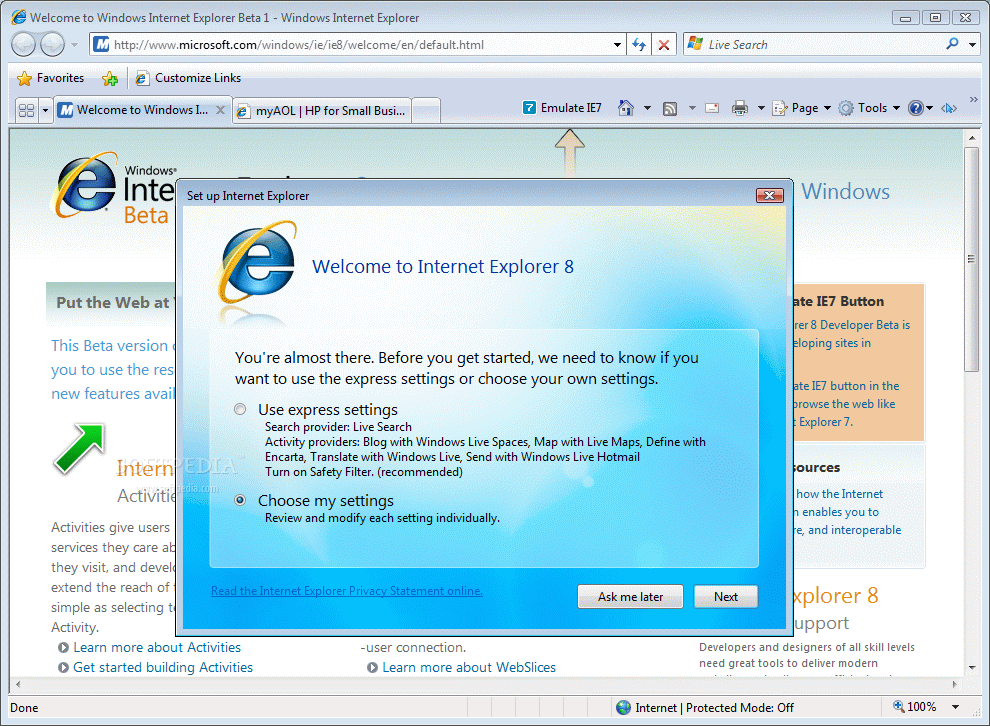Click the Done status bar text
This screenshot has height=726, width=990.
[x=24, y=708]
